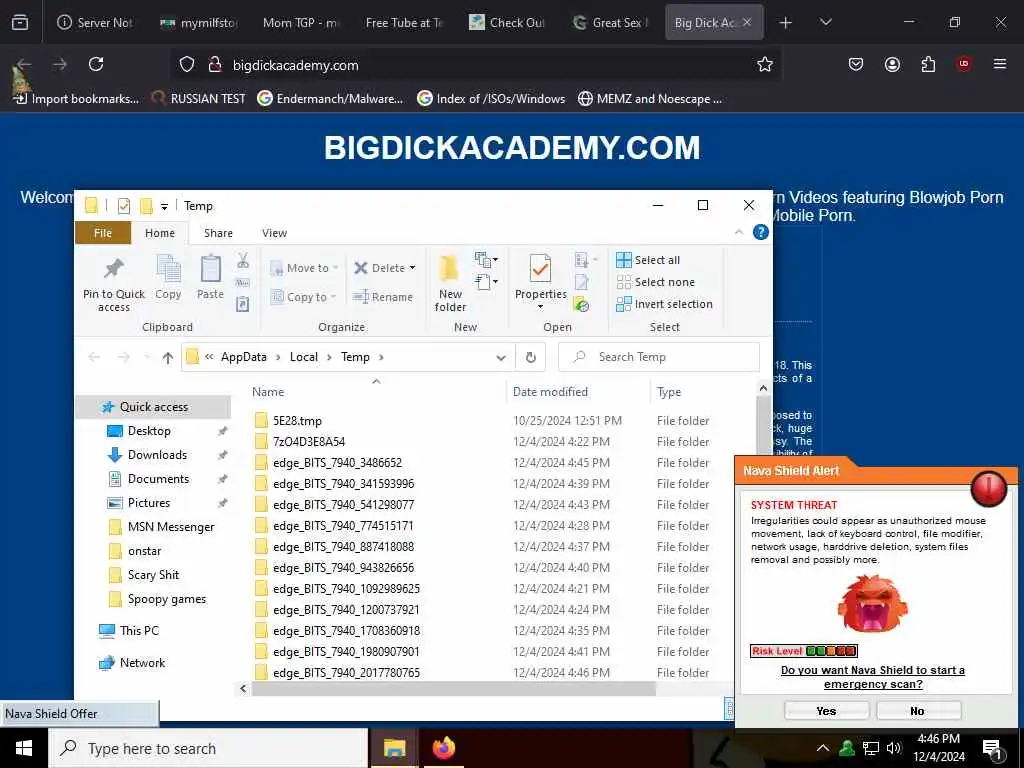Viewport: 1024px width, 768px height.
Task: Create a New folder from ribbon
Action: 450,284
